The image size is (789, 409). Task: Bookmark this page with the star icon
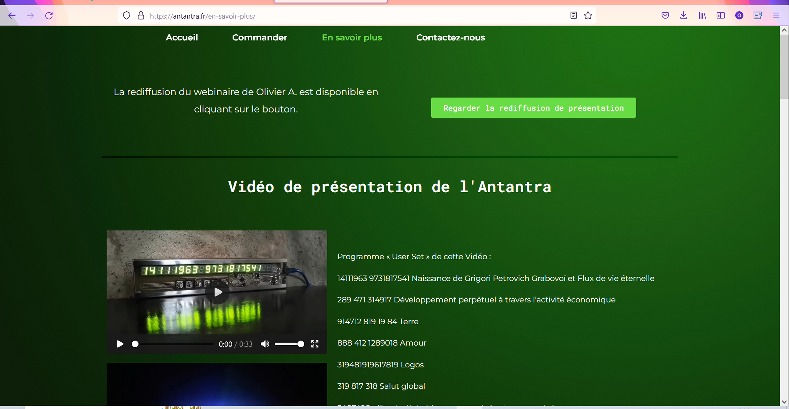[x=588, y=16]
